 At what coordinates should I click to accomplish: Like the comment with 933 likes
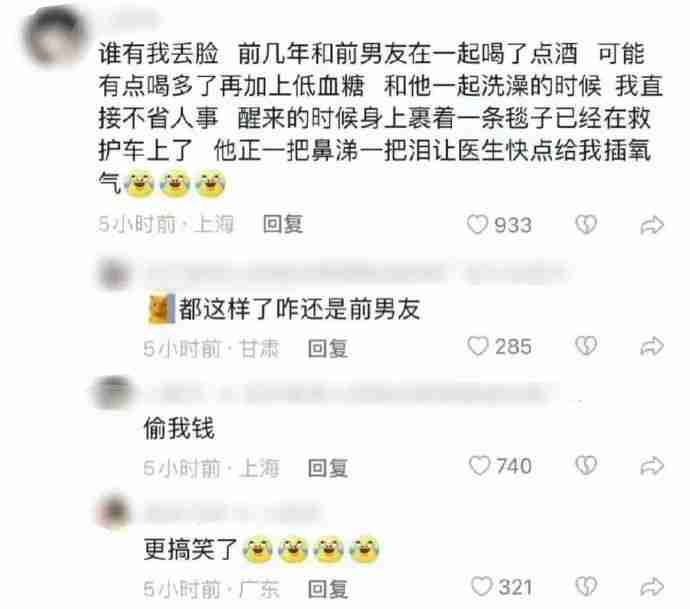pos(477,224)
